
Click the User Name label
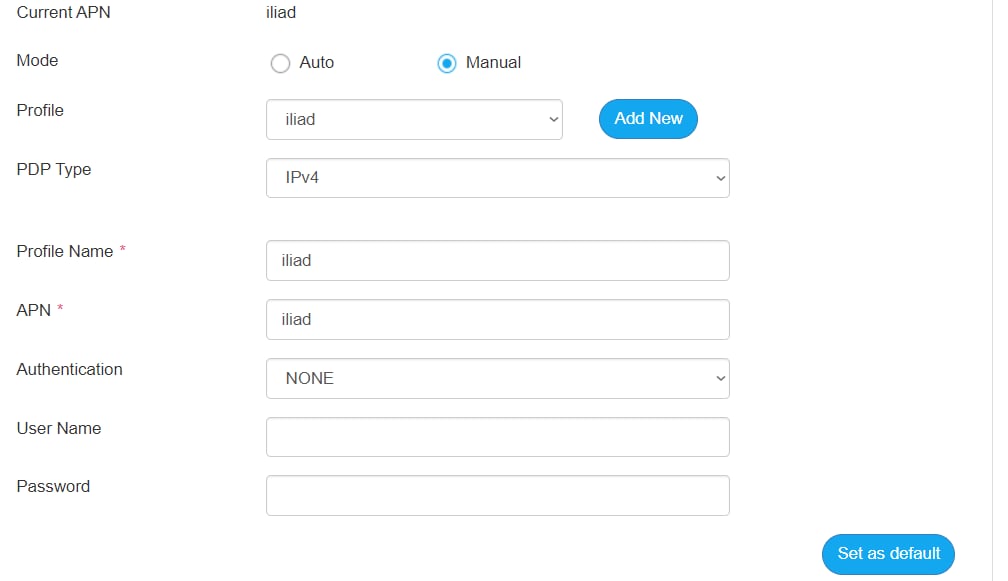pos(59,429)
